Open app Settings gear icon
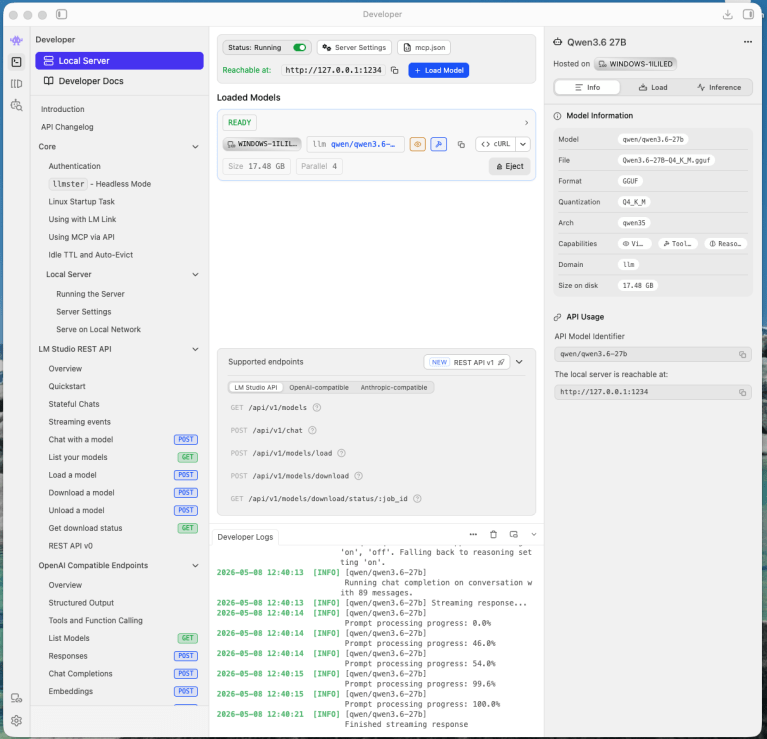767x739 pixels. [x=16, y=720]
